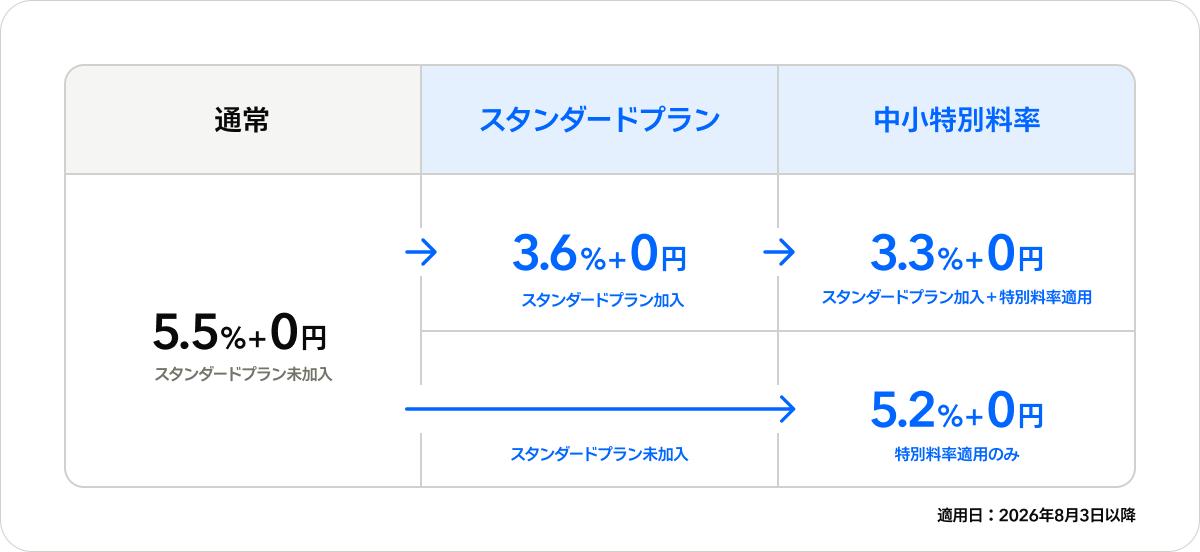Click the arrow pointing to 3.3% rate
This screenshot has width=1200, height=552.
point(779,254)
